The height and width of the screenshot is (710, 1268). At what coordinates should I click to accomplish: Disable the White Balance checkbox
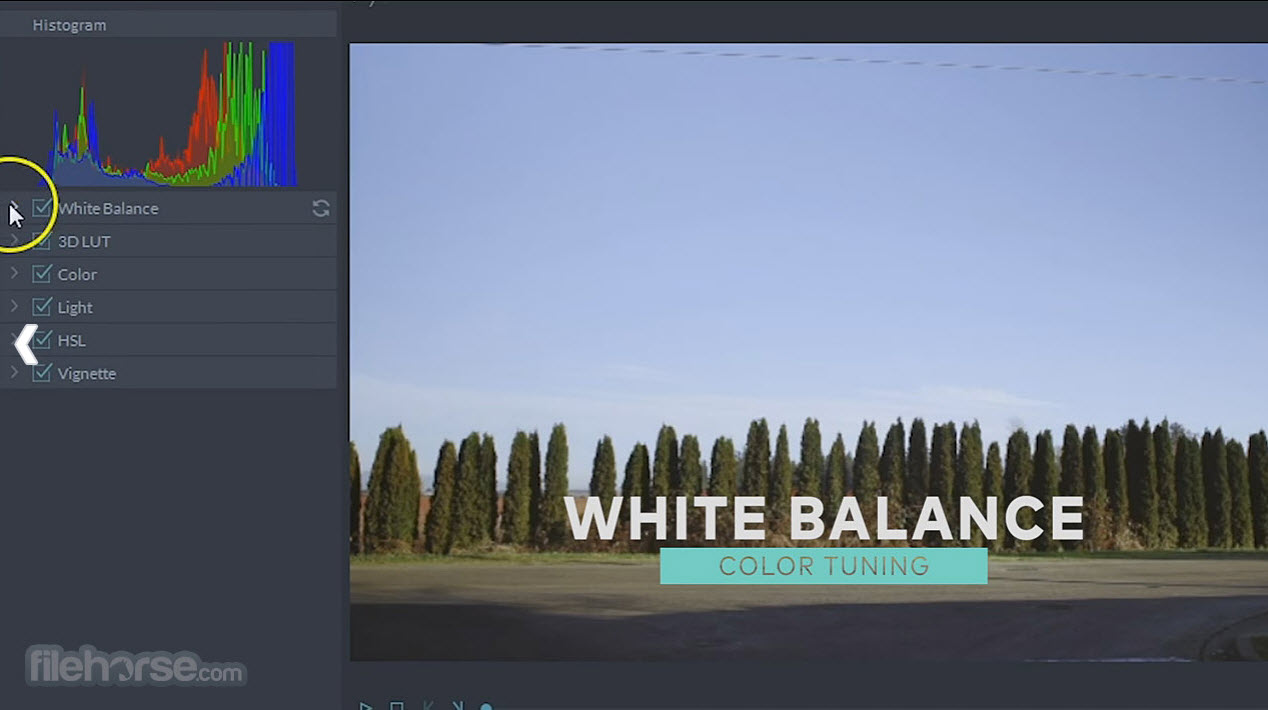42,208
